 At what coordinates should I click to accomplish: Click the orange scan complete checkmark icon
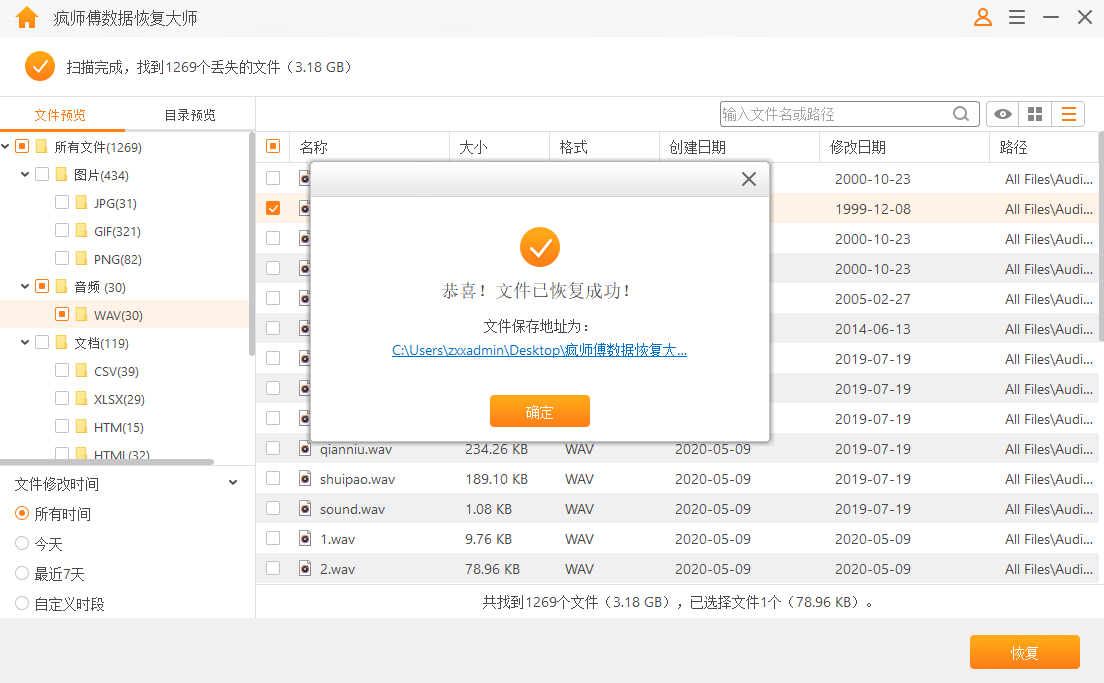coord(40,68)
